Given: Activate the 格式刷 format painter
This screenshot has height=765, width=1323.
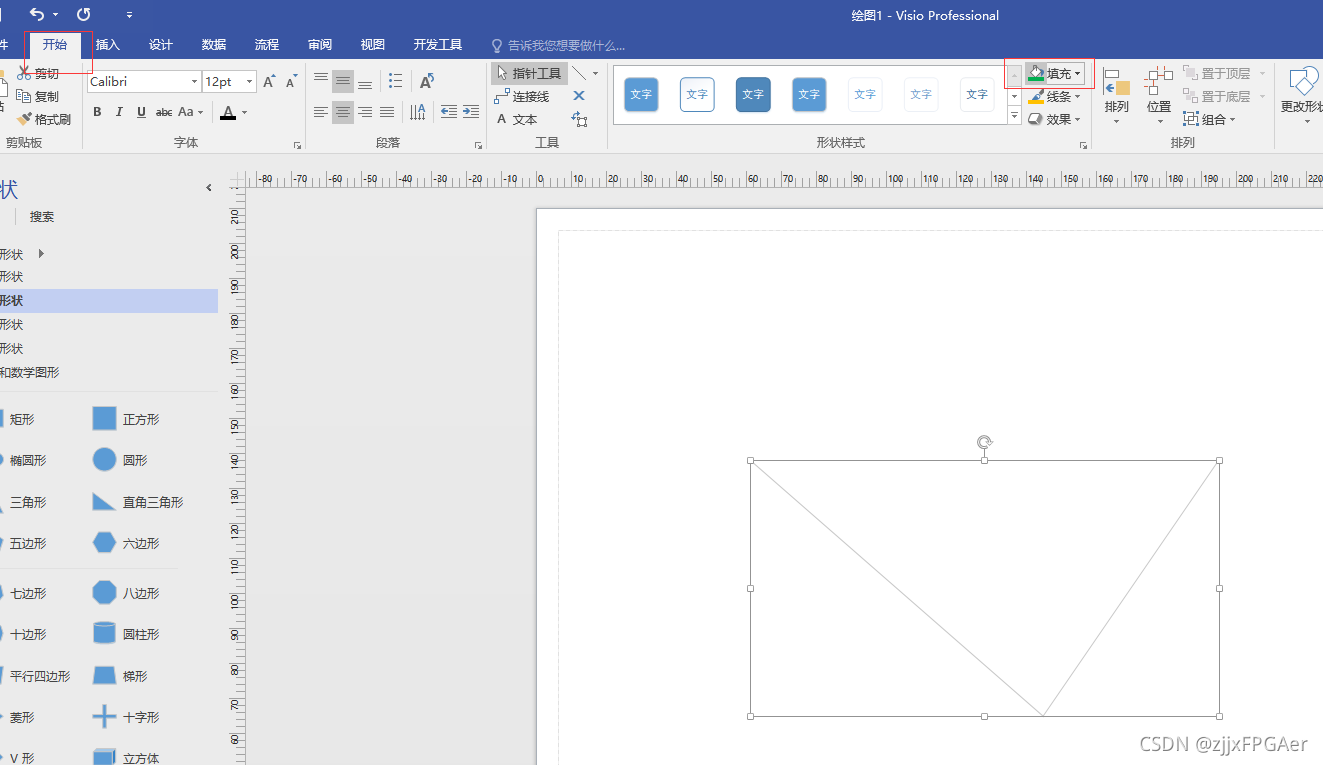Looking at the screenshot, I should pyautogui.click(x=44, y=119).
